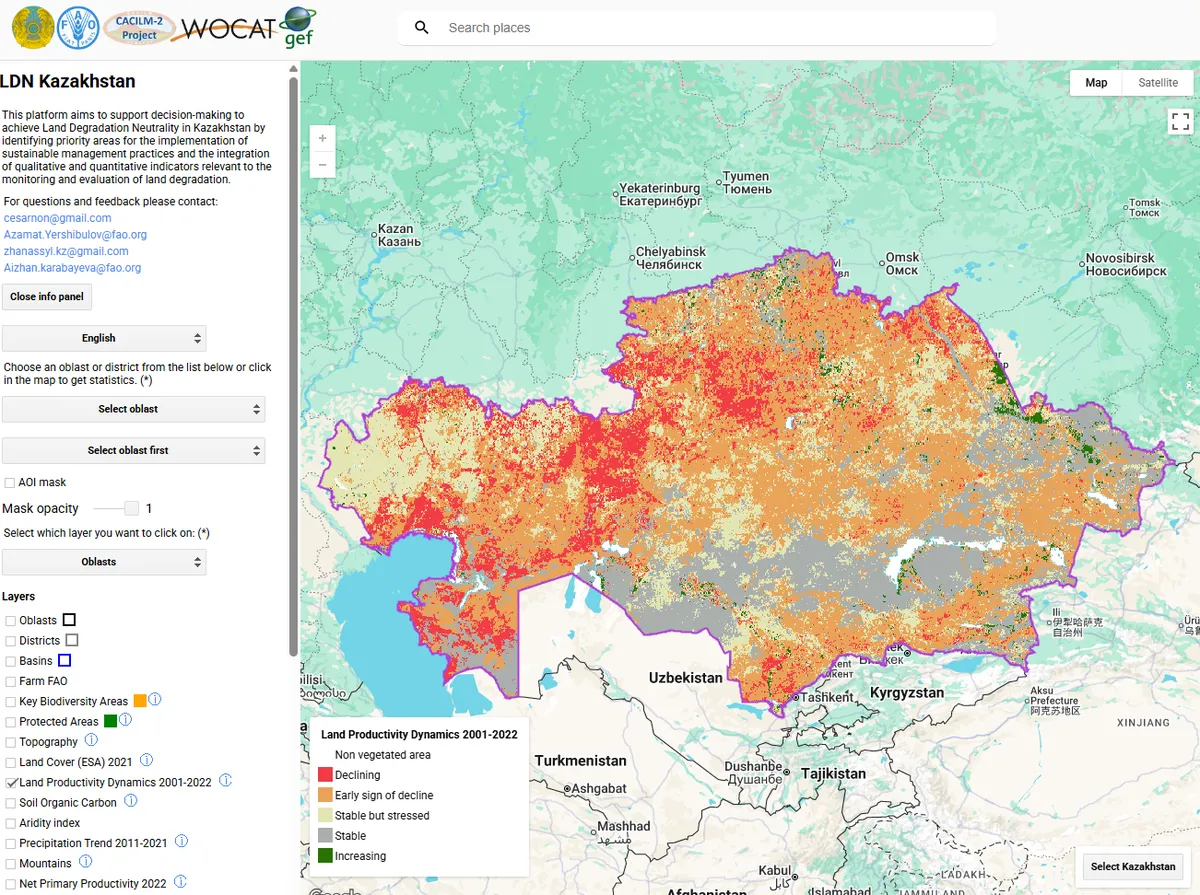1200x895 pixels.
Task: Zoom in with the plus map button
Action: pyautogui.click(x=322, y=138)
